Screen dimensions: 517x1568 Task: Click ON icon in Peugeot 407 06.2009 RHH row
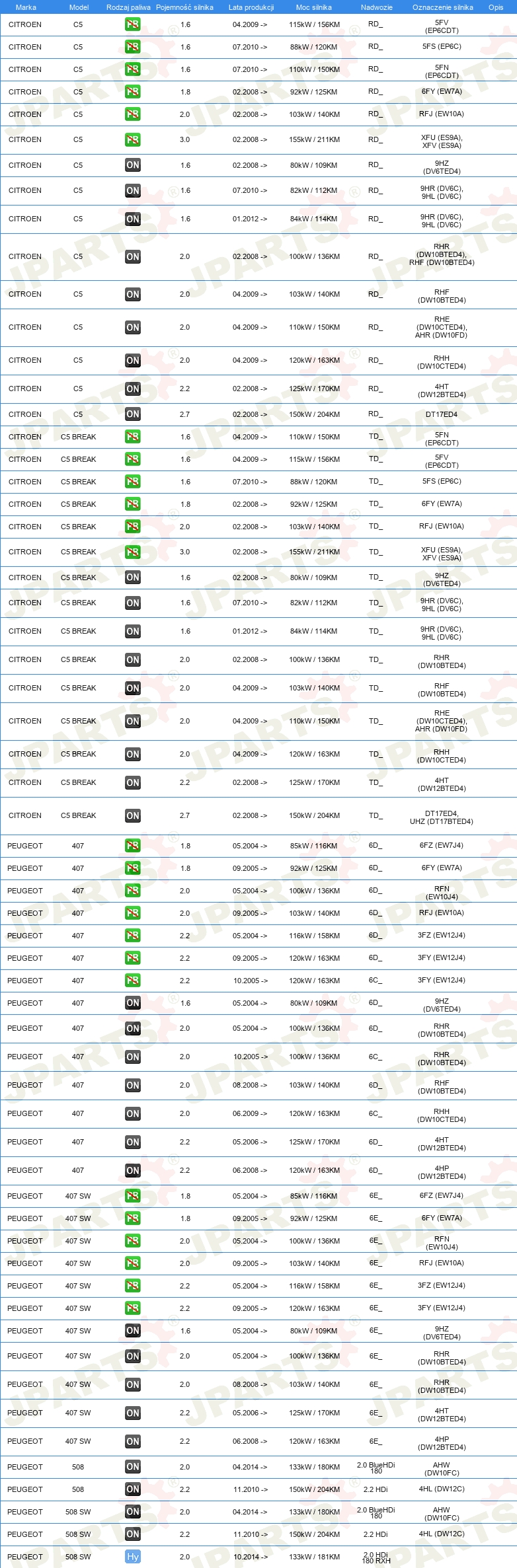133,1113
